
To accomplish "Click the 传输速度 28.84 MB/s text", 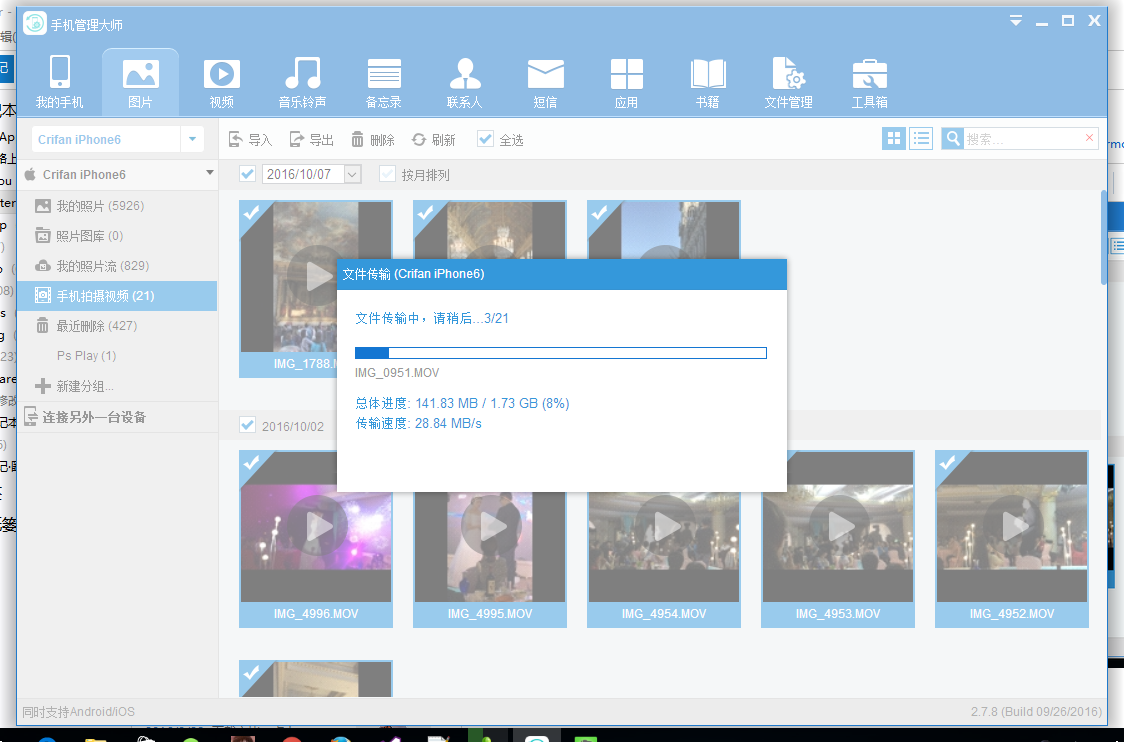I will (x=419, y=424).
